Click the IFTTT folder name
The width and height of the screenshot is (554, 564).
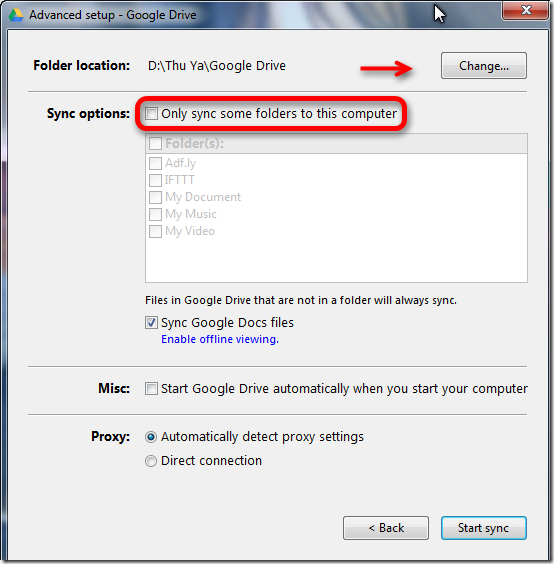click(180, 180)
